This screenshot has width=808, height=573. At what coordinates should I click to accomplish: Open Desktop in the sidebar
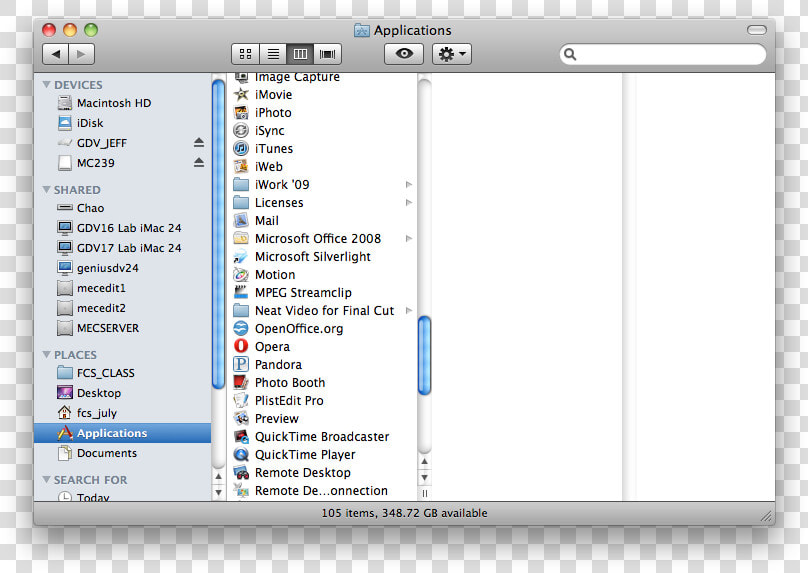point(123,393)
